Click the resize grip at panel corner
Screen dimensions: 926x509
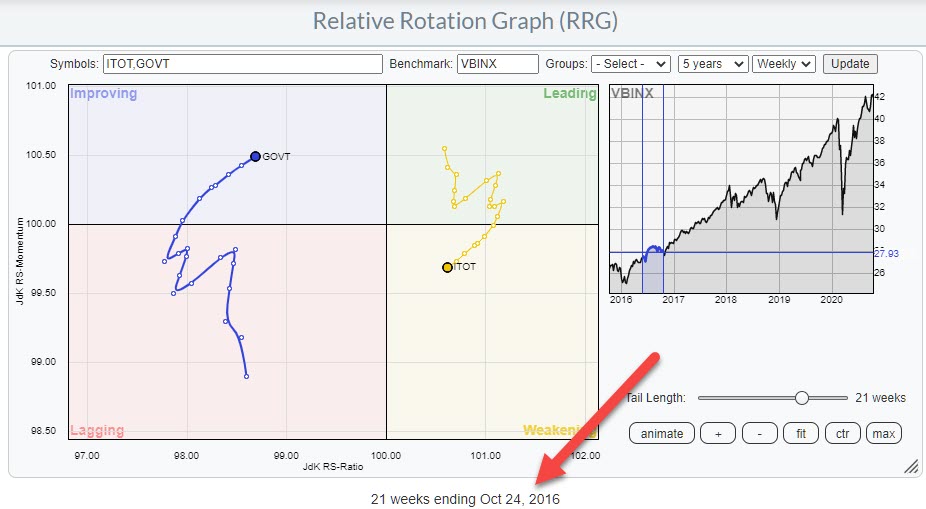point(910,466)
